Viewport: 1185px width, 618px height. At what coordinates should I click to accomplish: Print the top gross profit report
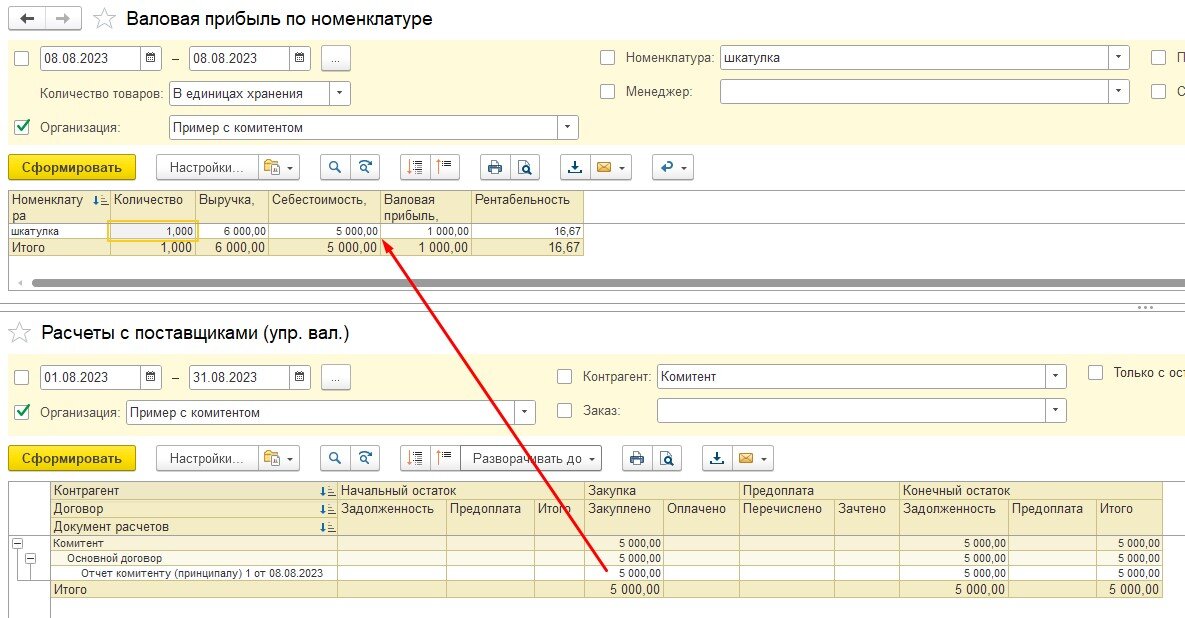coord(495,168)
